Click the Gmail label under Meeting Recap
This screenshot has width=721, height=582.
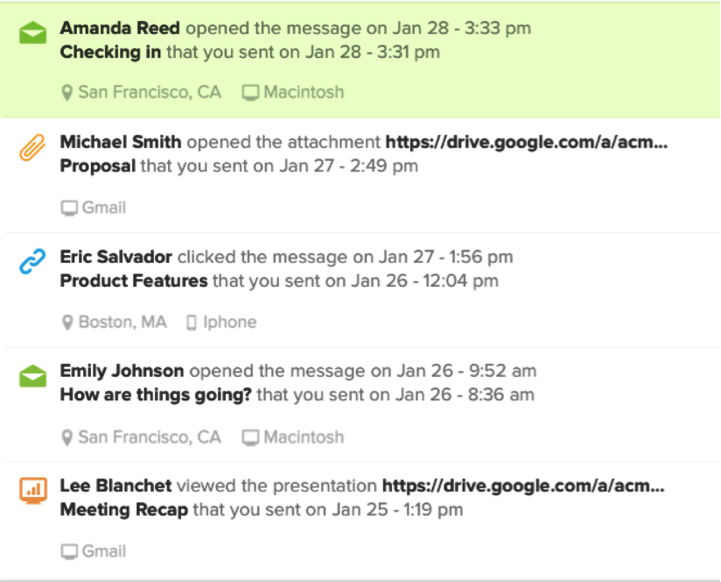pyautogui.click(x=104, y=551)
